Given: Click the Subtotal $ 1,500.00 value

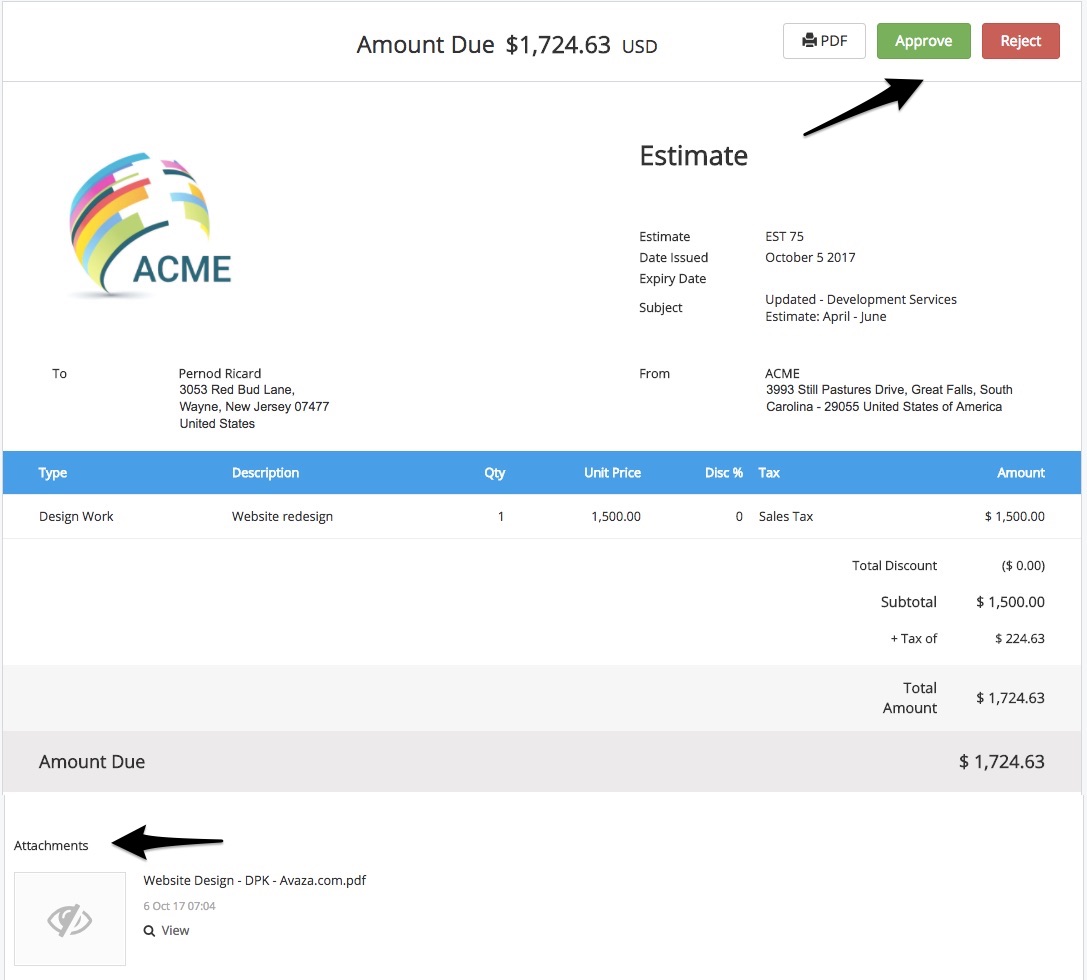Looking at the screenshot, I should [1010, 602].
